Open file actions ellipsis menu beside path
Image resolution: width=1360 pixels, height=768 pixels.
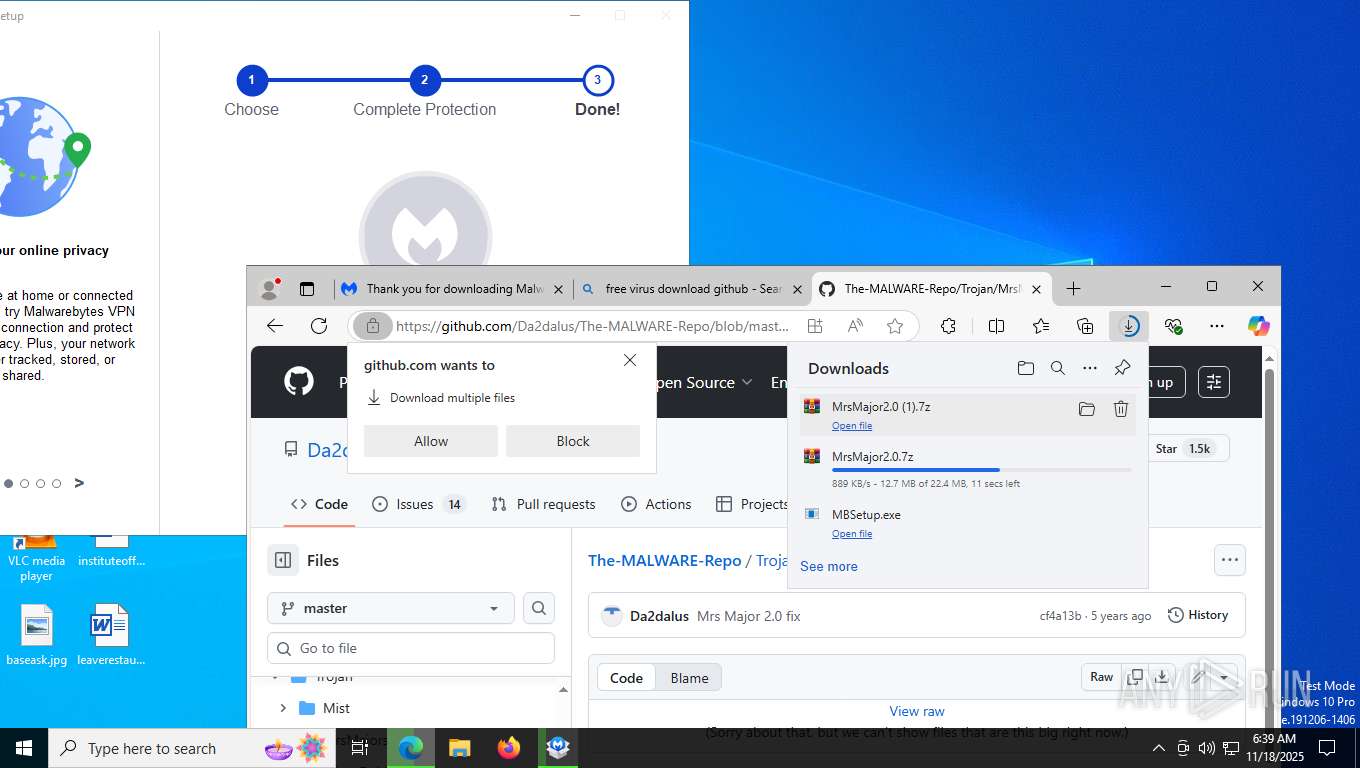[1229, 560]
